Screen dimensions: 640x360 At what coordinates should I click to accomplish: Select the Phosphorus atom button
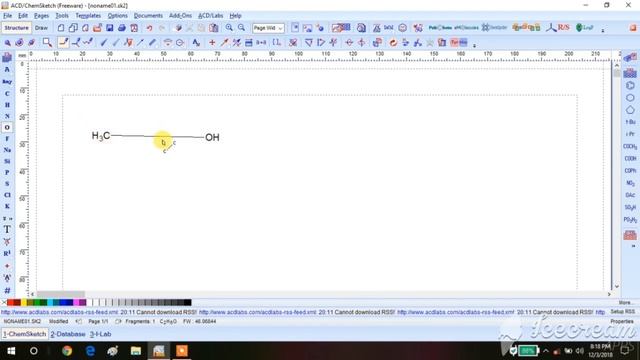[7, 172]
